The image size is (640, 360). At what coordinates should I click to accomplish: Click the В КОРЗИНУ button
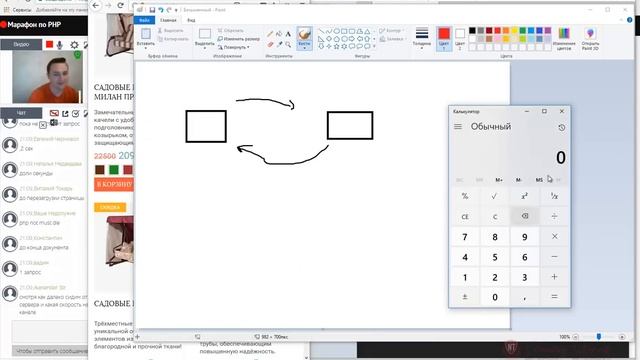pyautogui.click(x=114, y=184)
